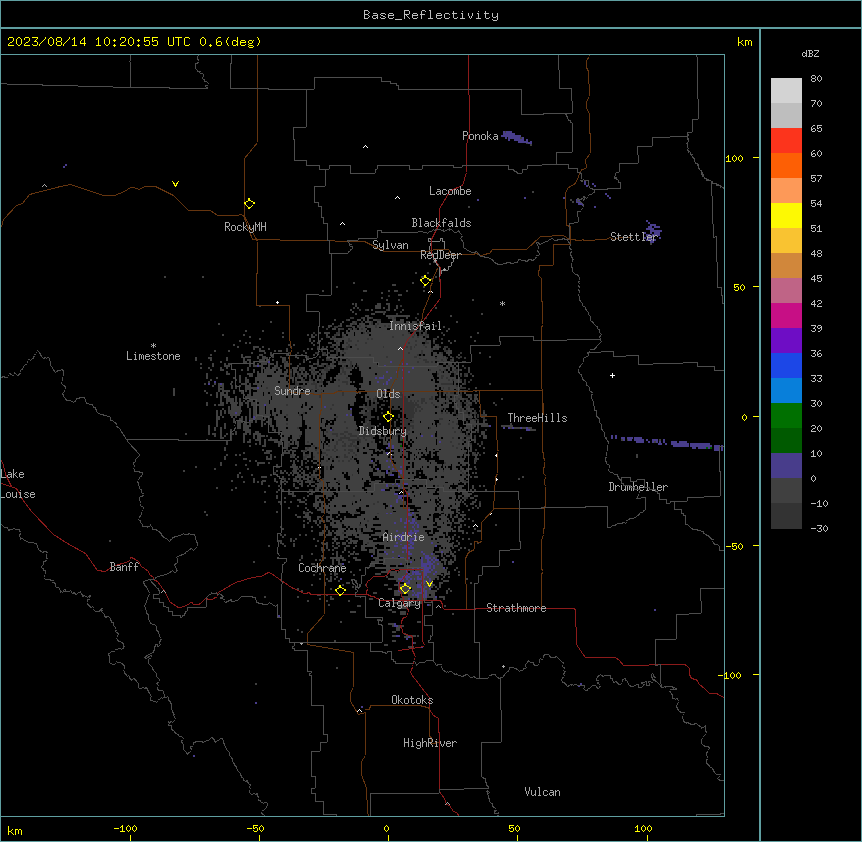Click the white caret marker below Innisfail
862x842 pixels.
pos(400,348)
